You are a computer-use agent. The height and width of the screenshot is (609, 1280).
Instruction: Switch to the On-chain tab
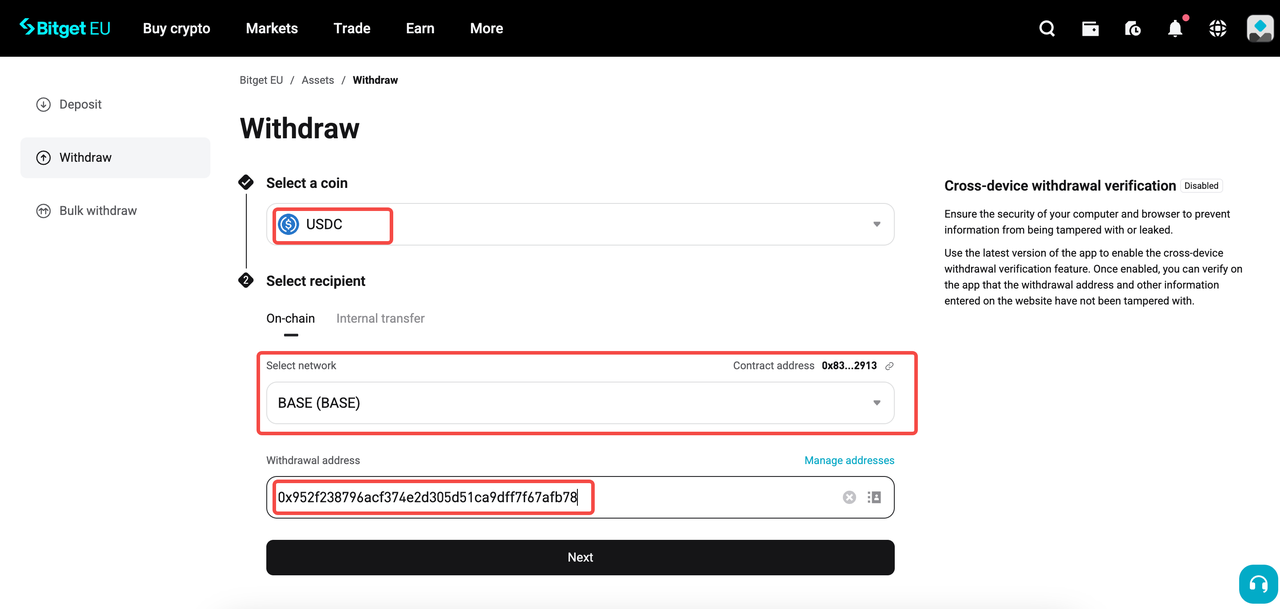290,318
